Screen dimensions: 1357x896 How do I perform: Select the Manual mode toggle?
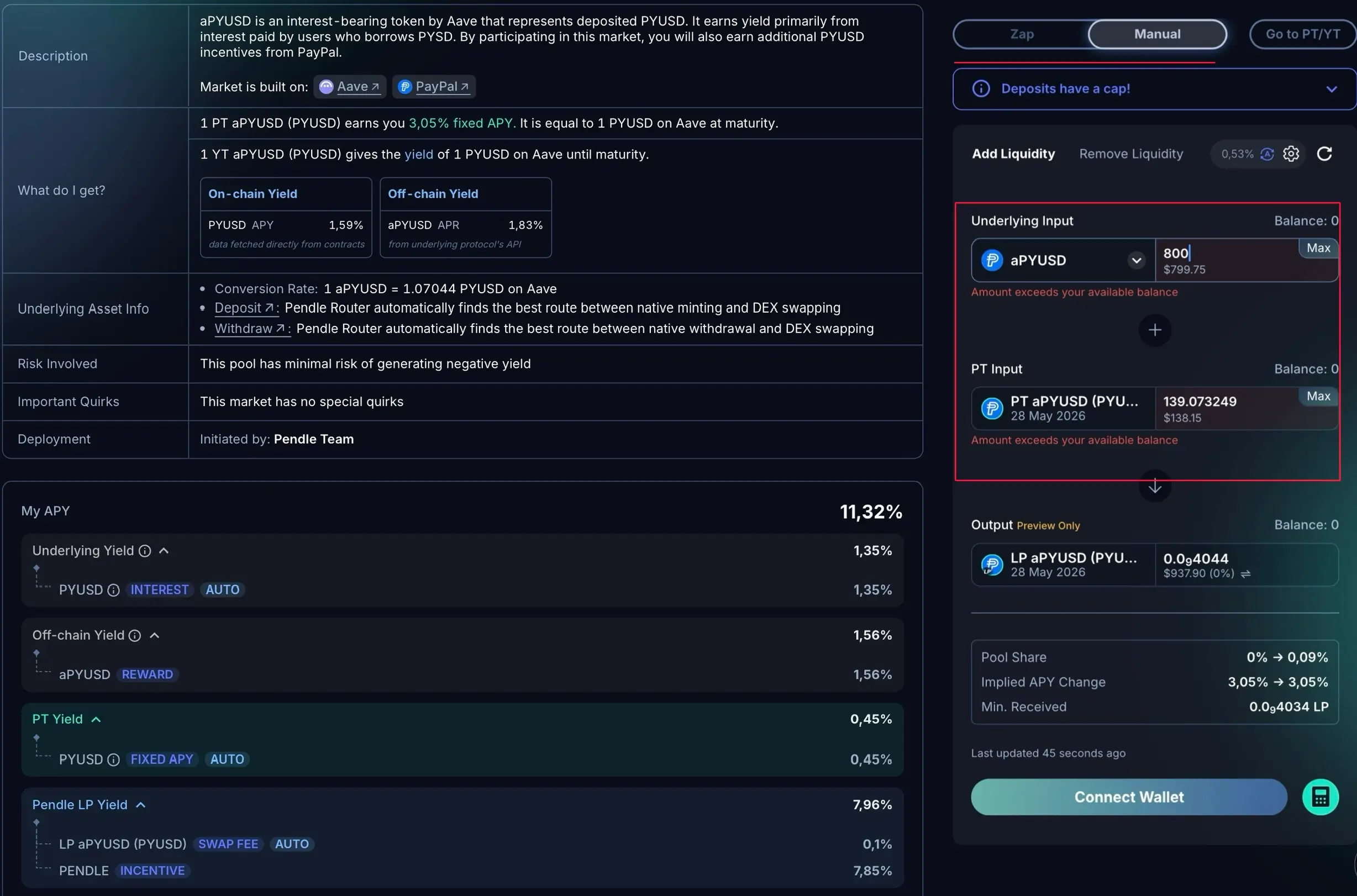[x=1157, y=34]
